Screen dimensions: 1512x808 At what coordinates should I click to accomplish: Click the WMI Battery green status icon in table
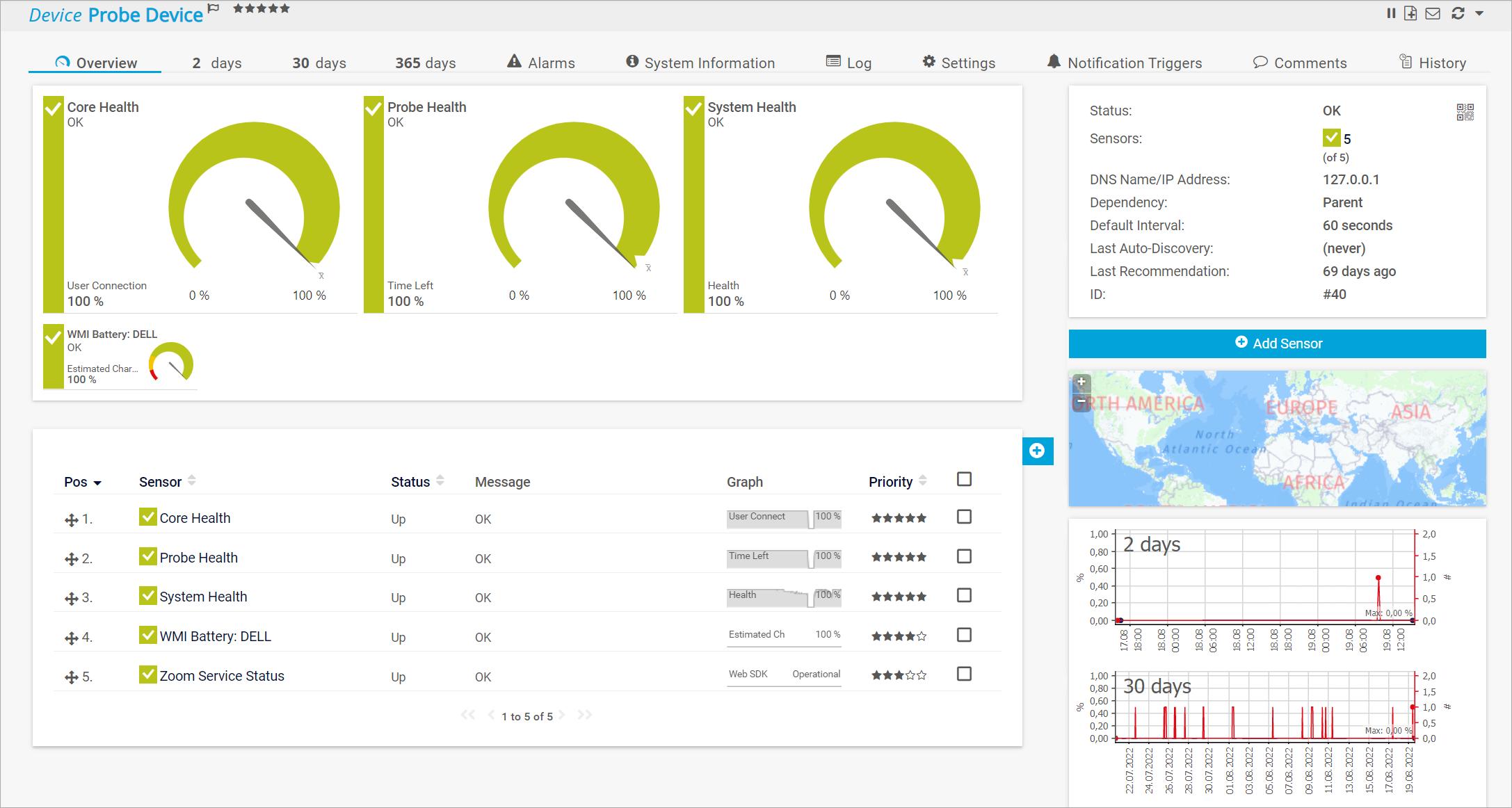pos(147,635)
